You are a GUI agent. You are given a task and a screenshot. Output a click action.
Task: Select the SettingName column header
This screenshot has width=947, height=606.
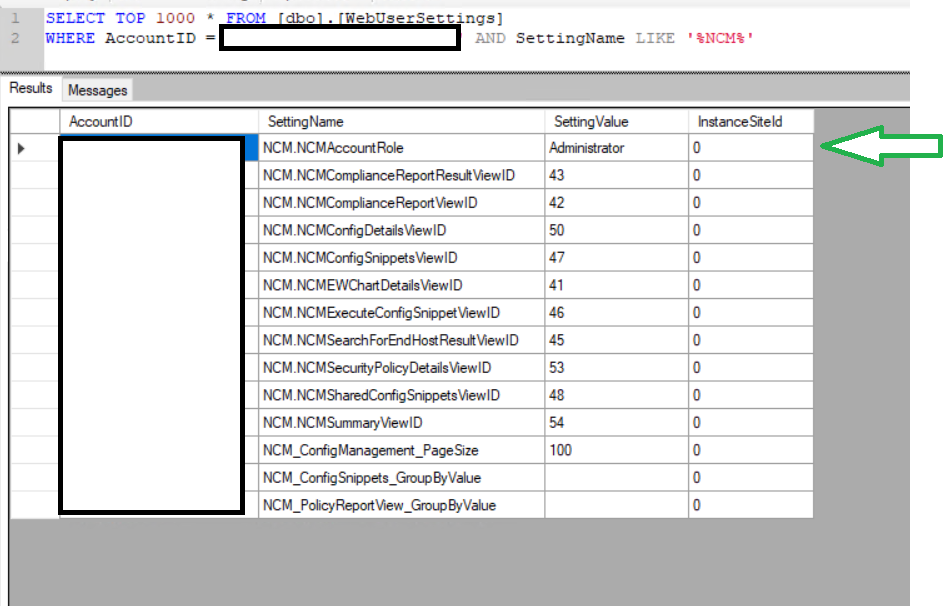coord(402,121)
